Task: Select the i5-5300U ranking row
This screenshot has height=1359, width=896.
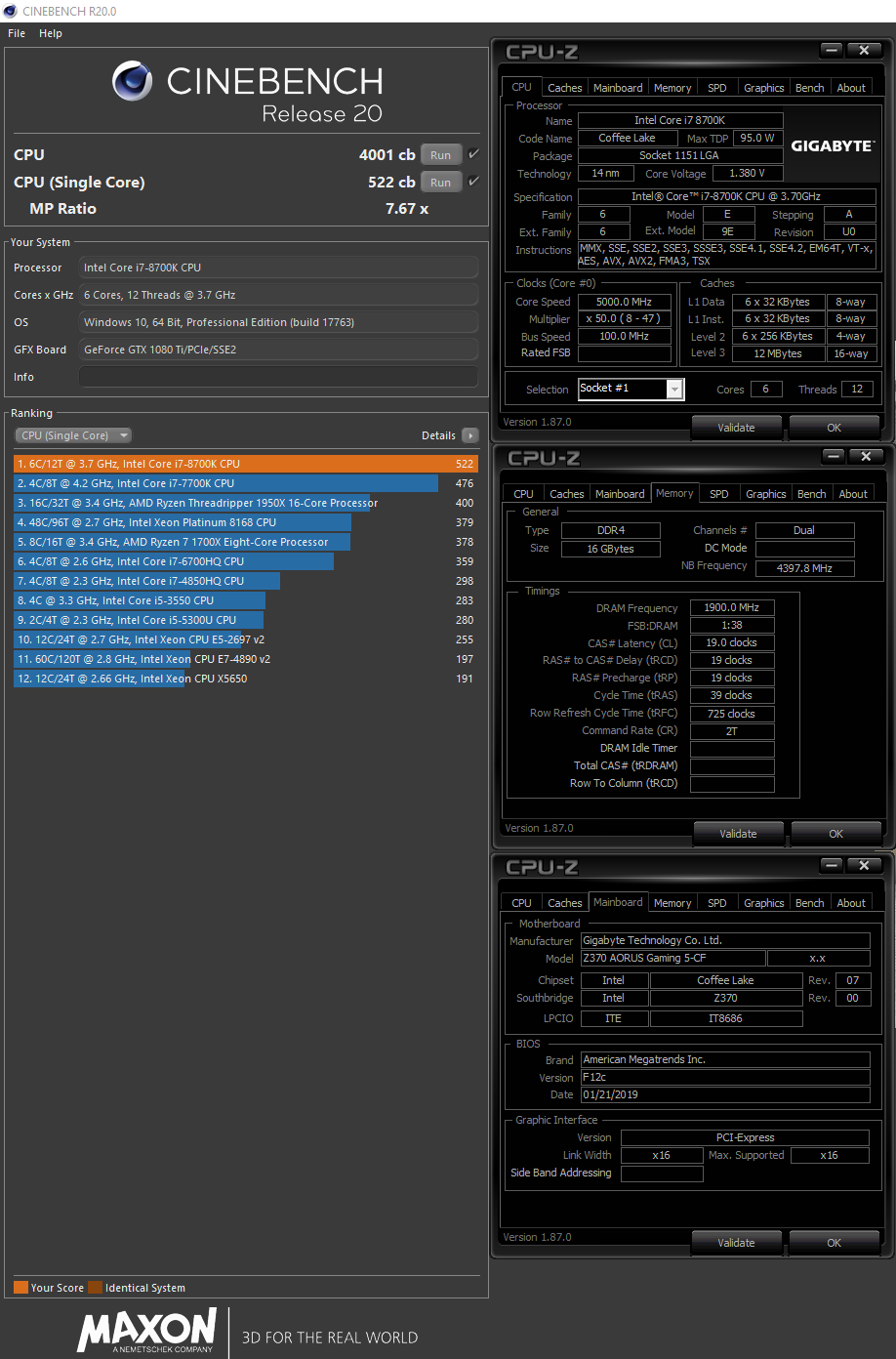Action: pos(246,620)
